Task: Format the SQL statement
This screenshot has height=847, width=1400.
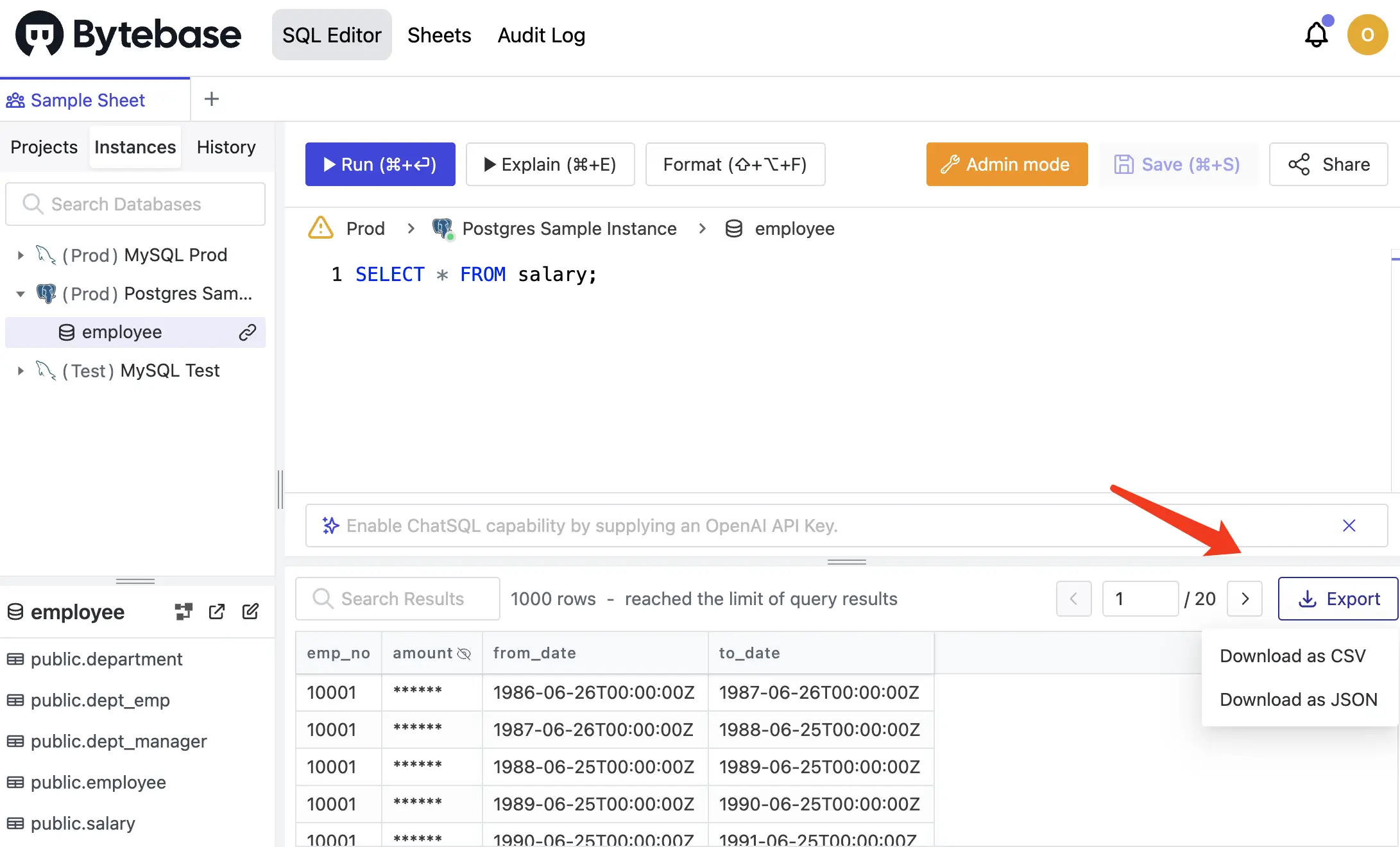Action: [735, 164]
